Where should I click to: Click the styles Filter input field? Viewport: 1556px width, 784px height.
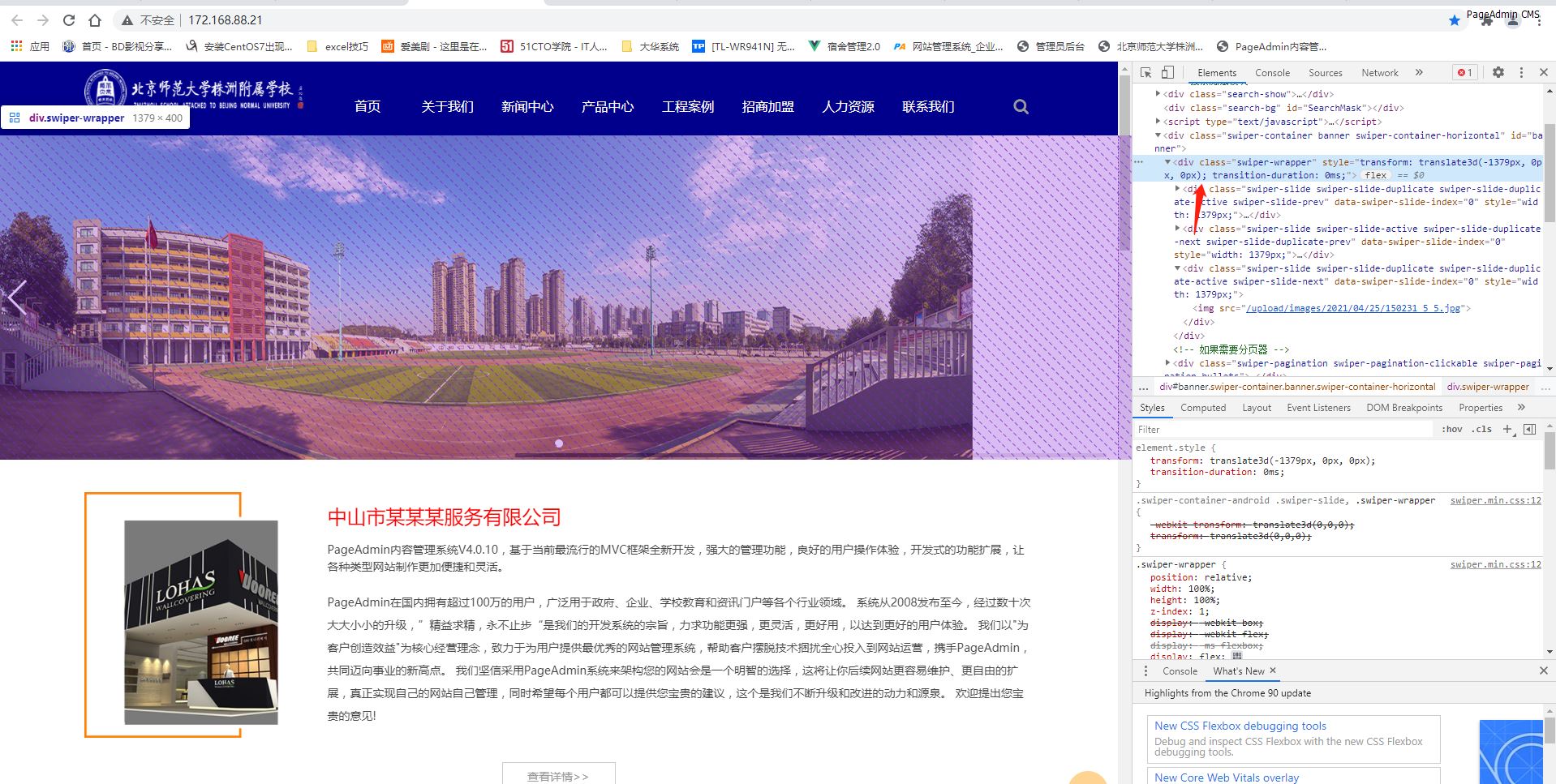point(1283,429)
